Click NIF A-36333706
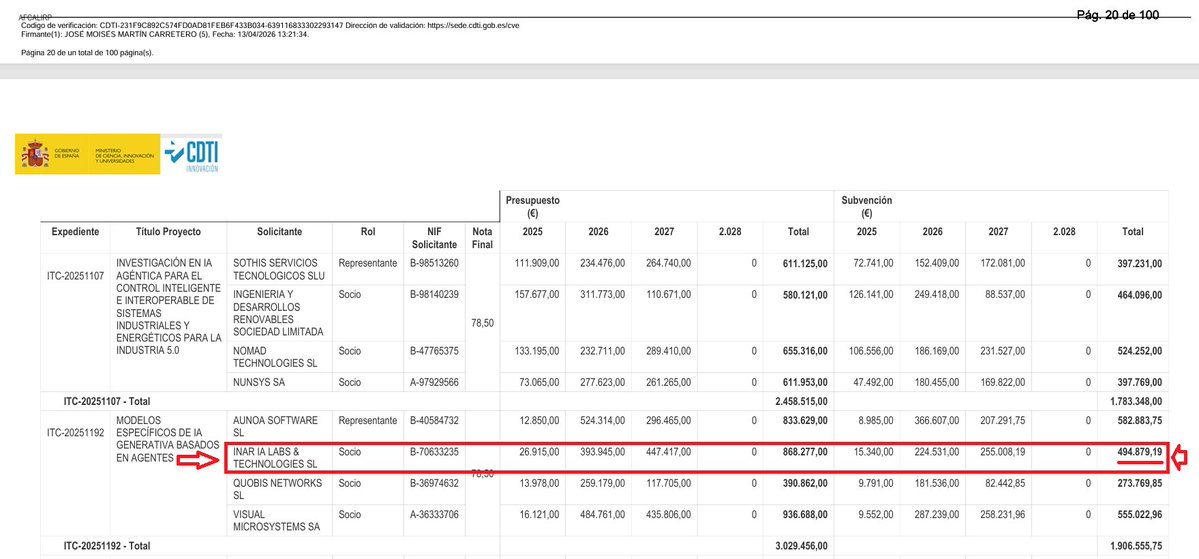Image resolution: width=1199 pixels, height=559 pixels. tap(434, 515)
